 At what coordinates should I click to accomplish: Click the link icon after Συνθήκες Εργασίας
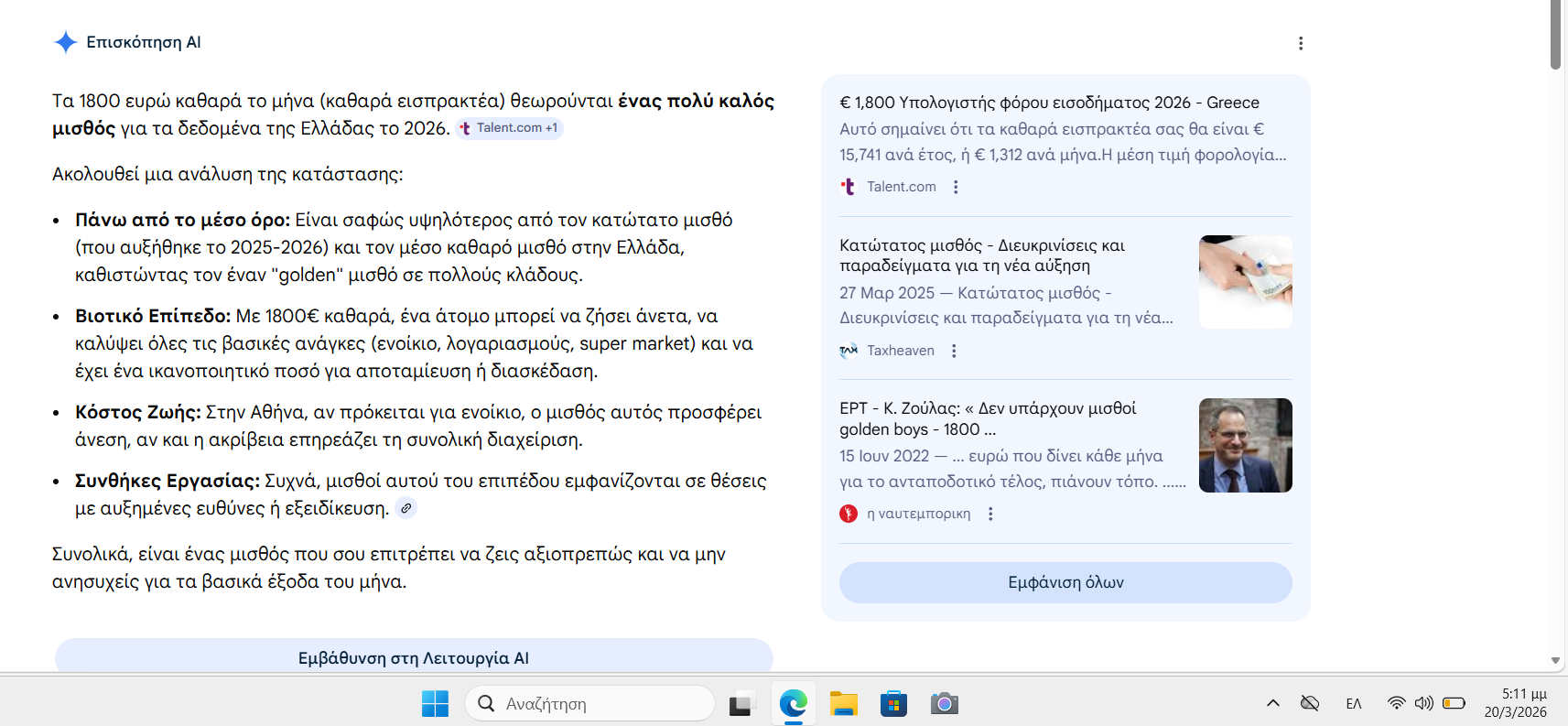point(406,508)
